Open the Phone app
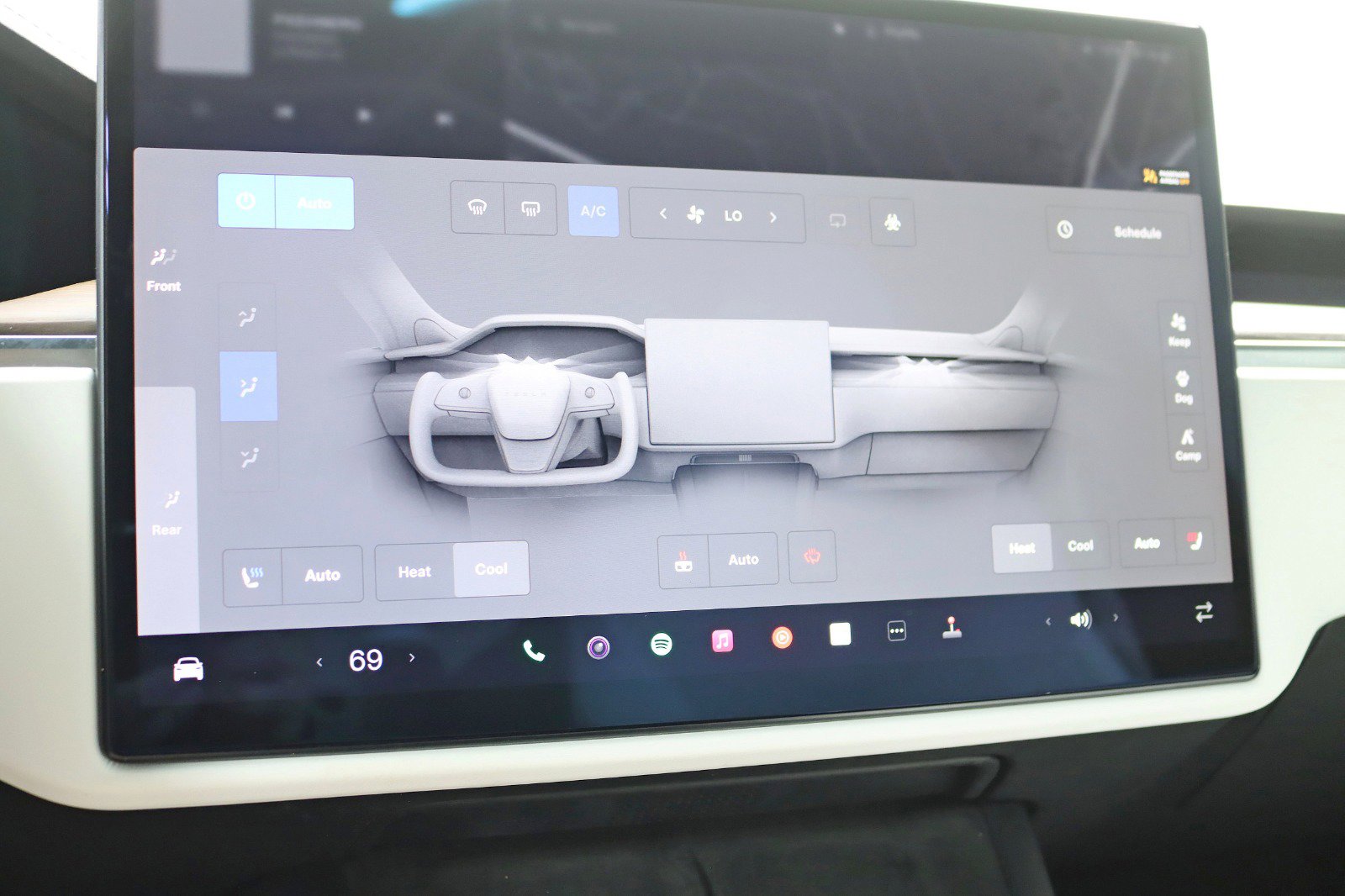 (534, 651)
